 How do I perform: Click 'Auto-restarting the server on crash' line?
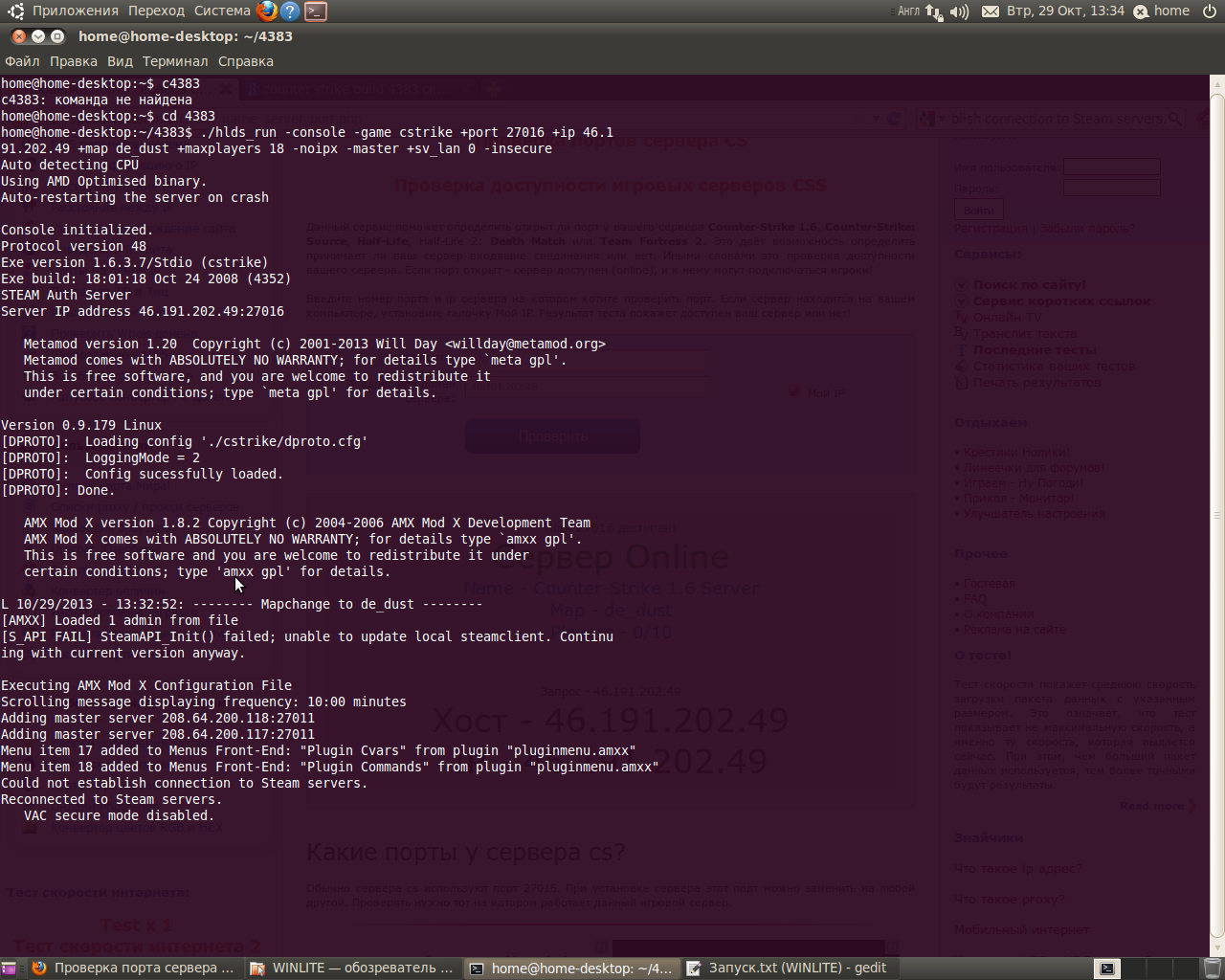point(135,197)
